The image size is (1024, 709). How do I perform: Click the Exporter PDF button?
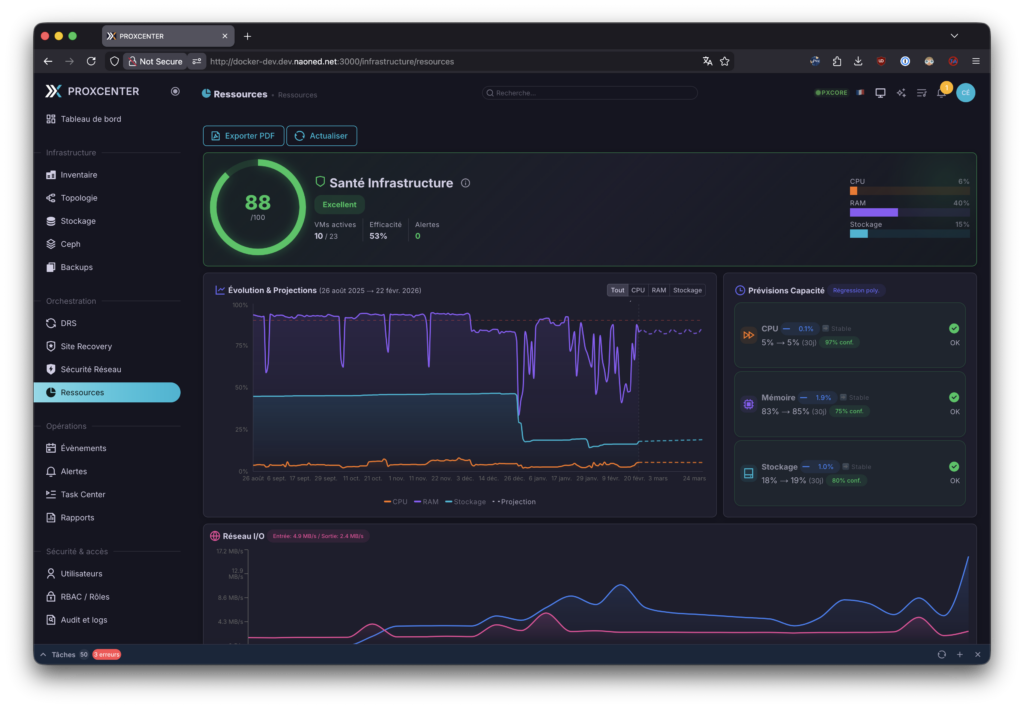point(243,136)
